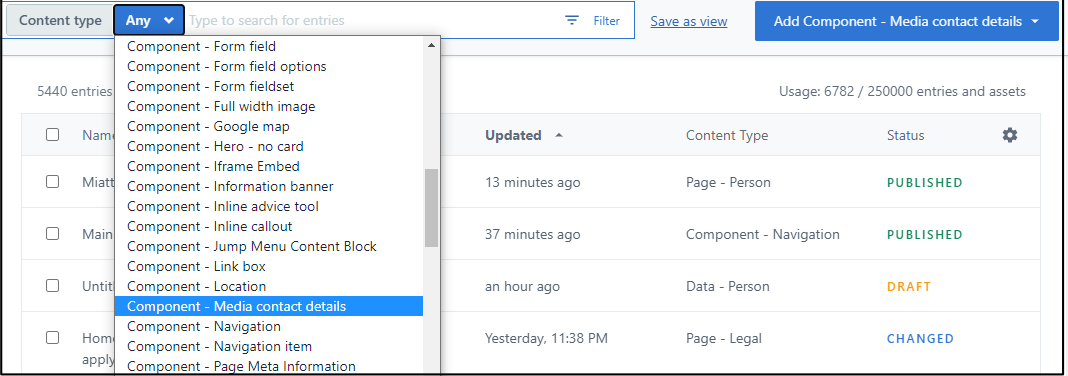Select Component - Form field options
The image size is (1068, 376).
coord(269,66)
